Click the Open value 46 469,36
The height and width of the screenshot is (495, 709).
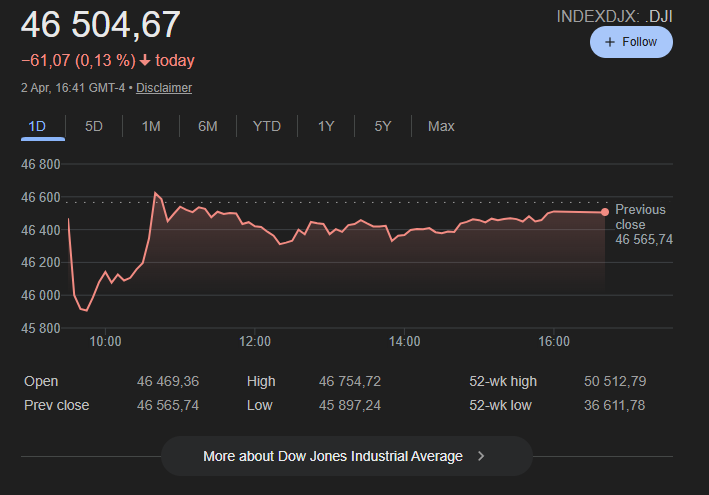(168, 381)
